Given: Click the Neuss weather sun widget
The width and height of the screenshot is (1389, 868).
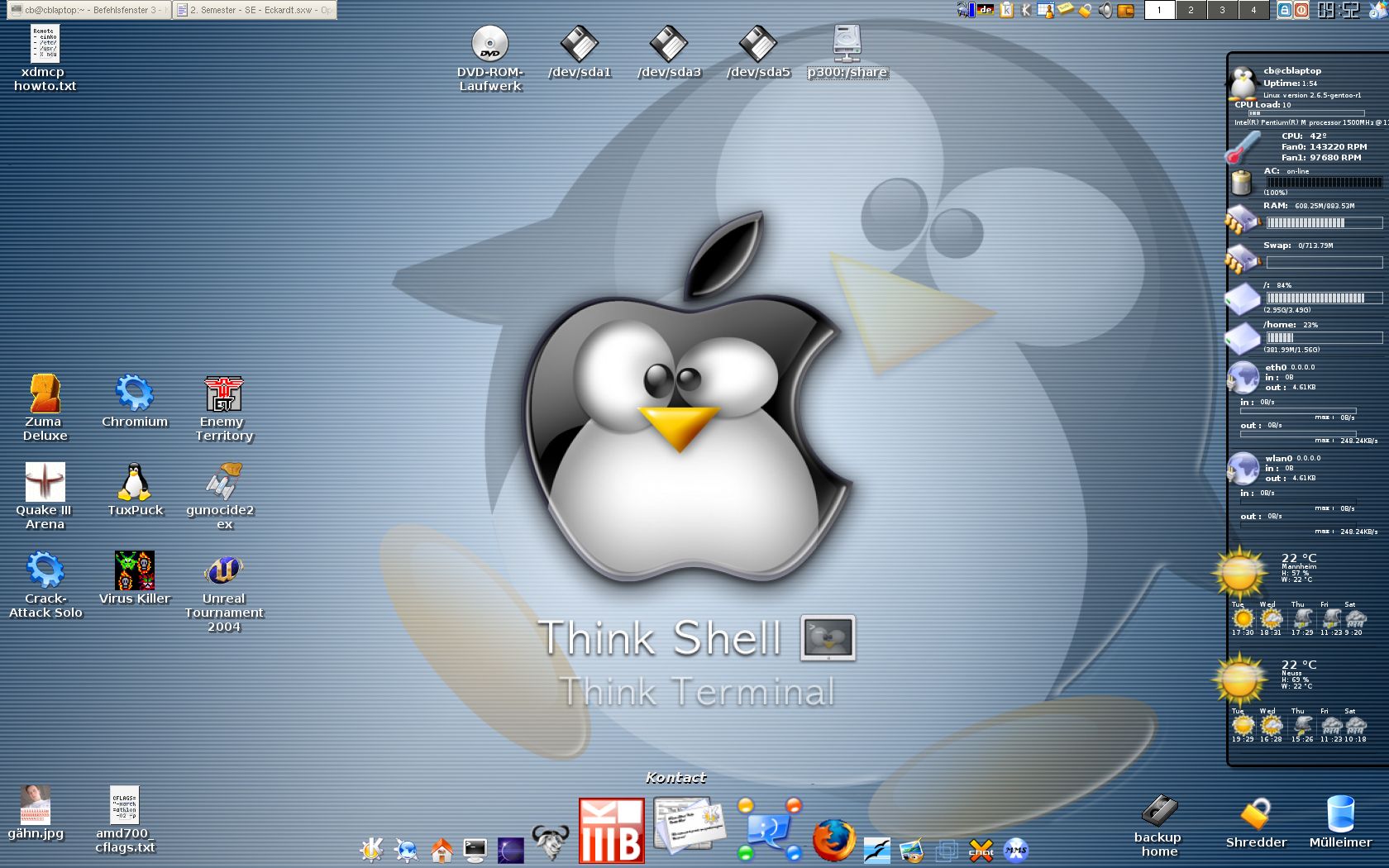Looking at the screenshot, I should 1239,679.
